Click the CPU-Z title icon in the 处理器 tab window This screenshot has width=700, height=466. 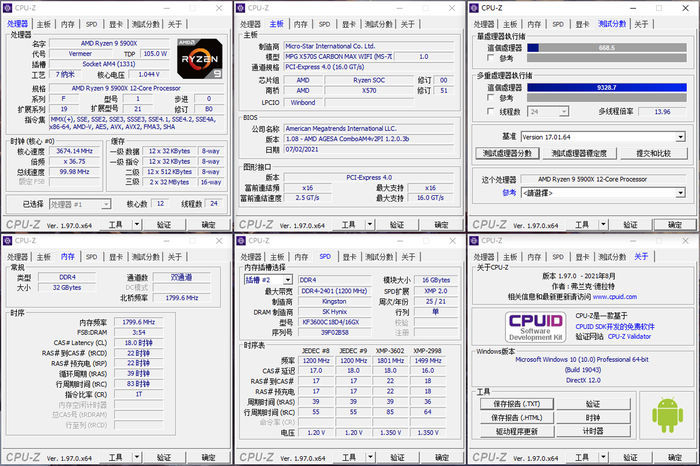(8, 8)
